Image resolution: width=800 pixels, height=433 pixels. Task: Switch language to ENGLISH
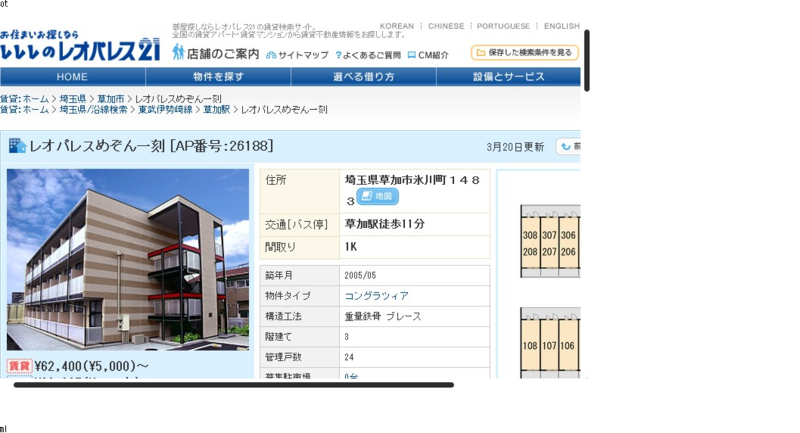pyautogui.click(x=561, y=26)
